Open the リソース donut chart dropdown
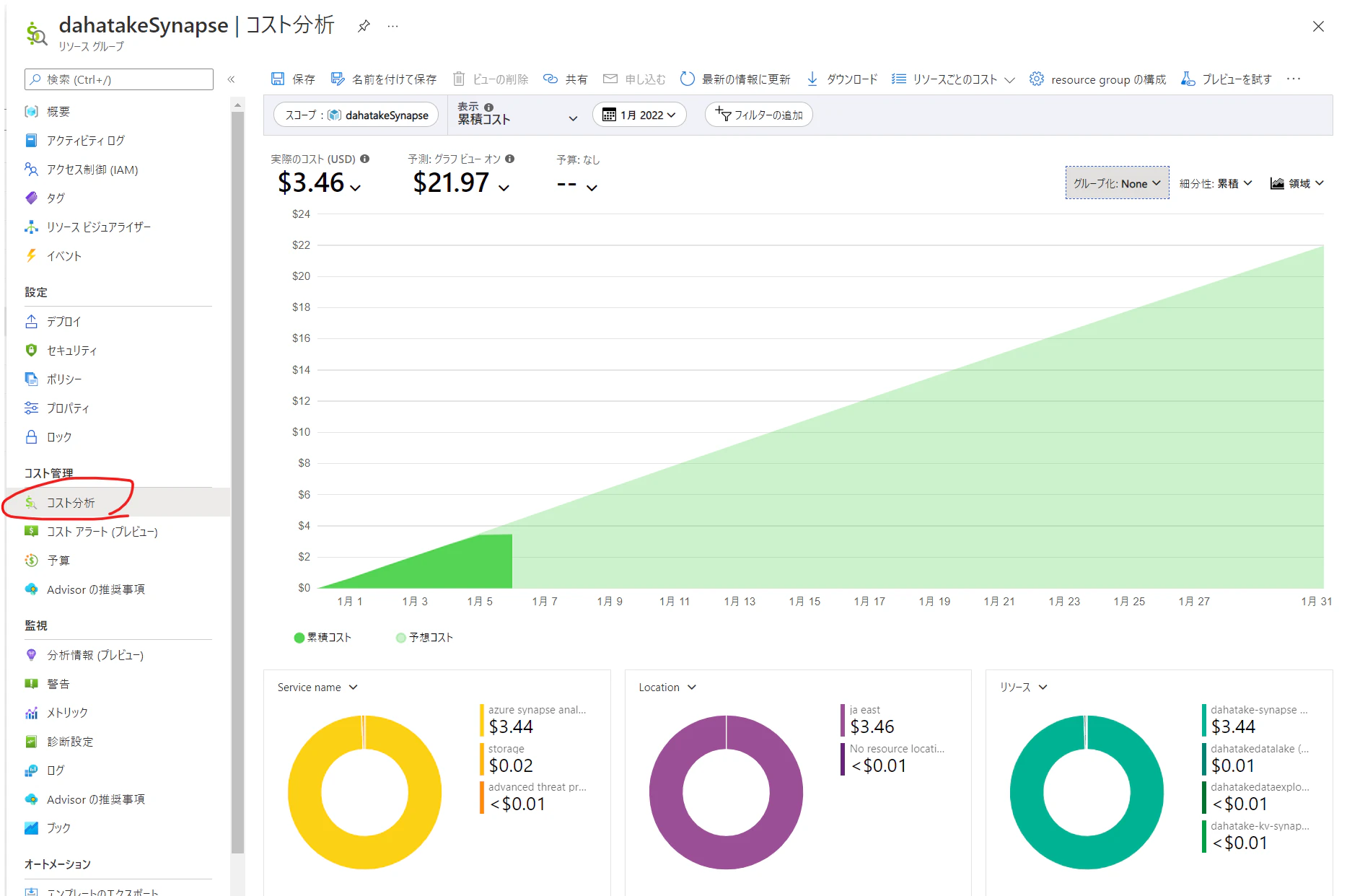The width and height of the screenshot is (1347, 896). pos(1023,688)
